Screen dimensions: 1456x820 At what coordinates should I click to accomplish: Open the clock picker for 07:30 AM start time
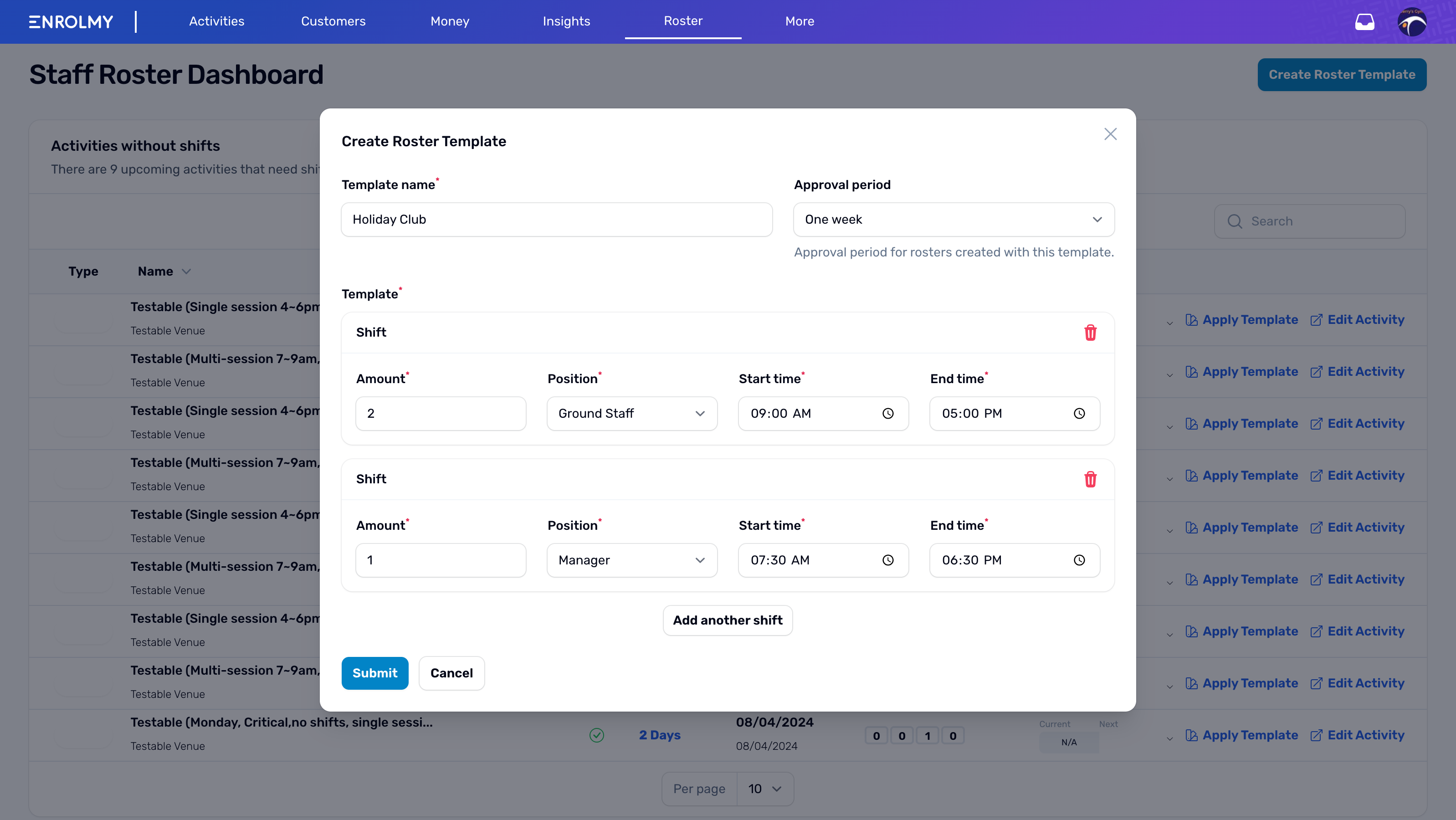tap(888, 560)
